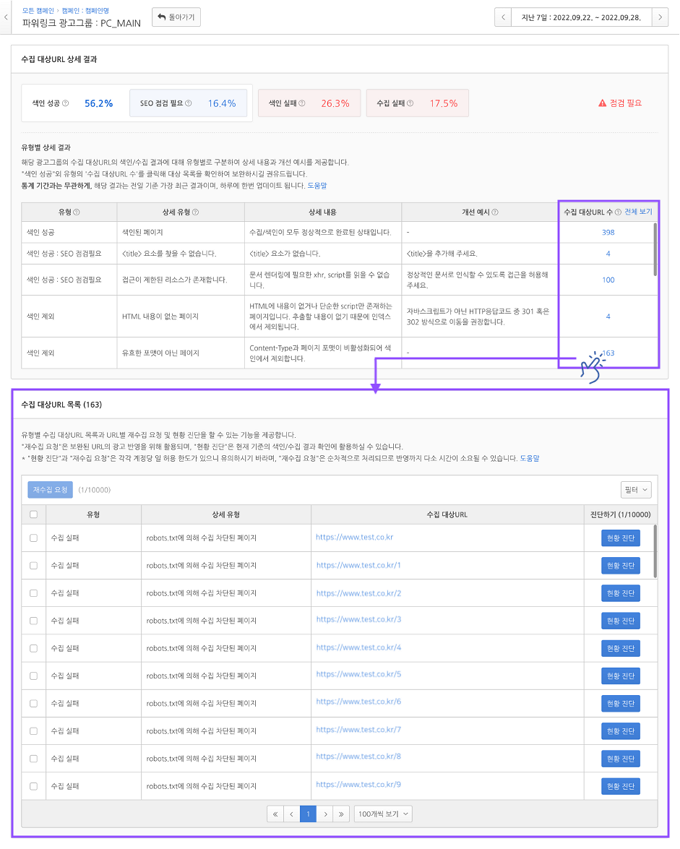
Task: Open the 100개씩 보기 page-size dropdown
Action: pyautogui.click(x=383, y=814)
